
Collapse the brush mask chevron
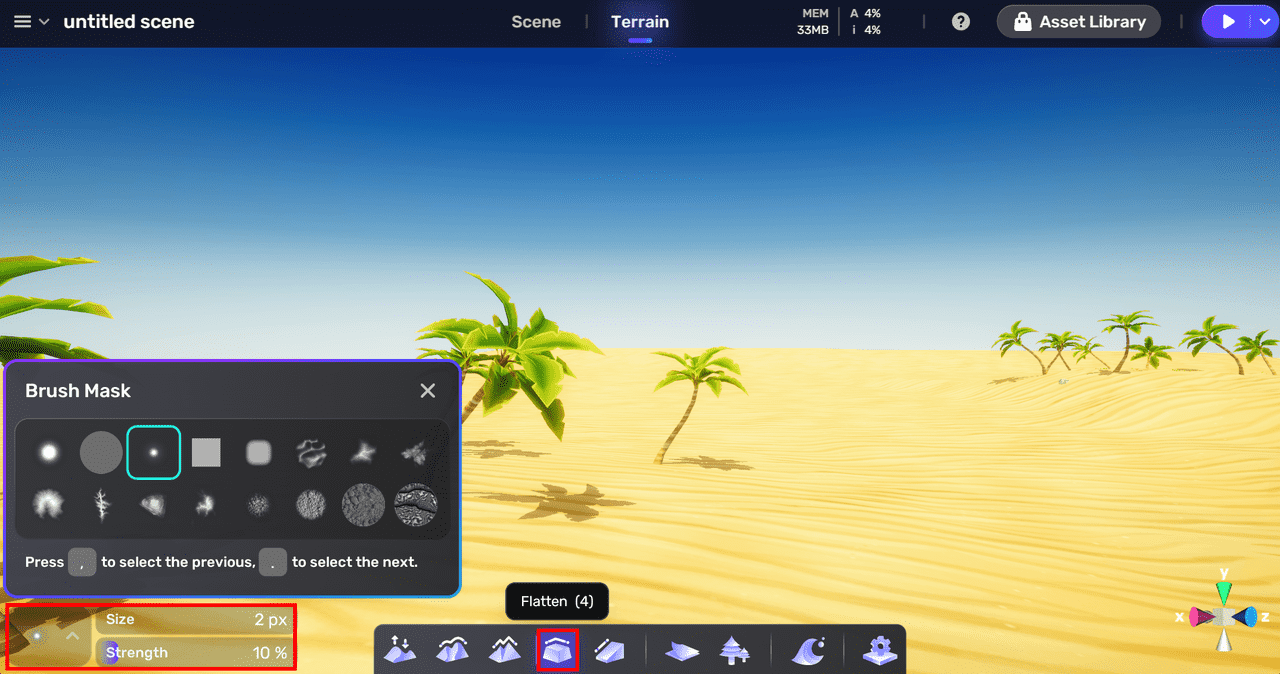point(73,635)
